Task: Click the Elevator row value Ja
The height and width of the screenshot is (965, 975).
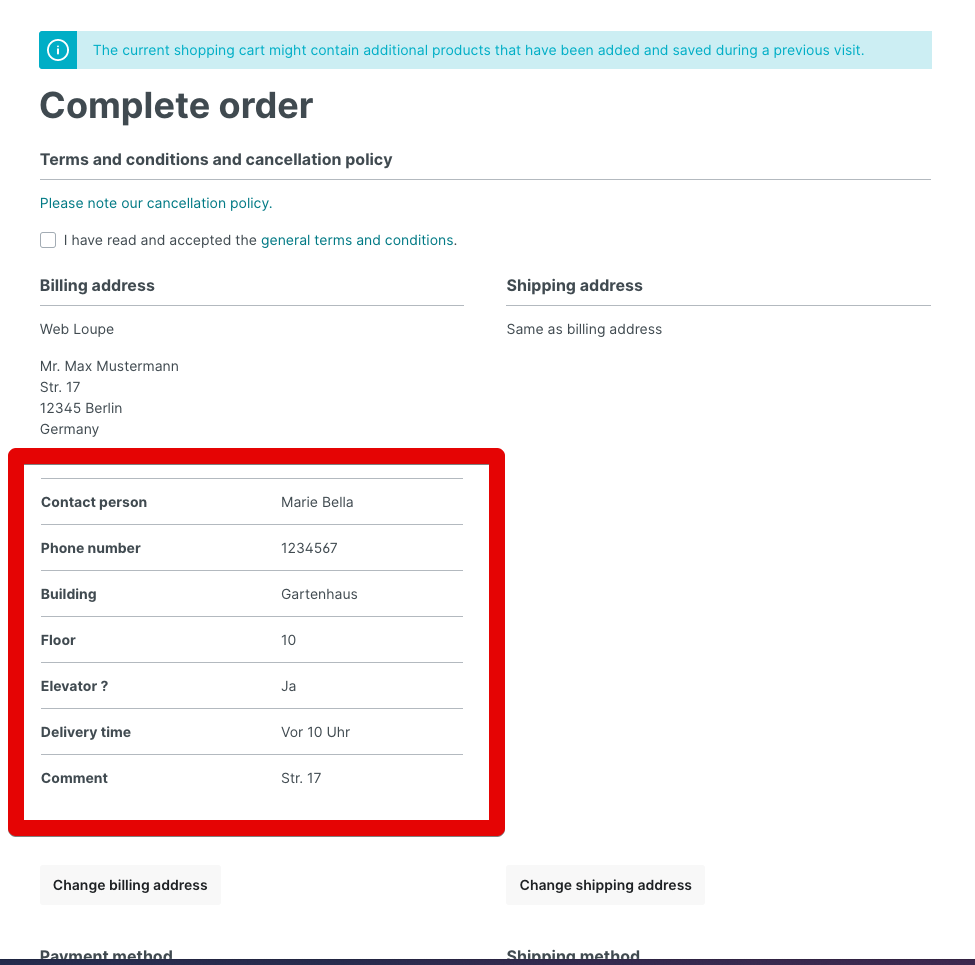Action: click(289, 686)
